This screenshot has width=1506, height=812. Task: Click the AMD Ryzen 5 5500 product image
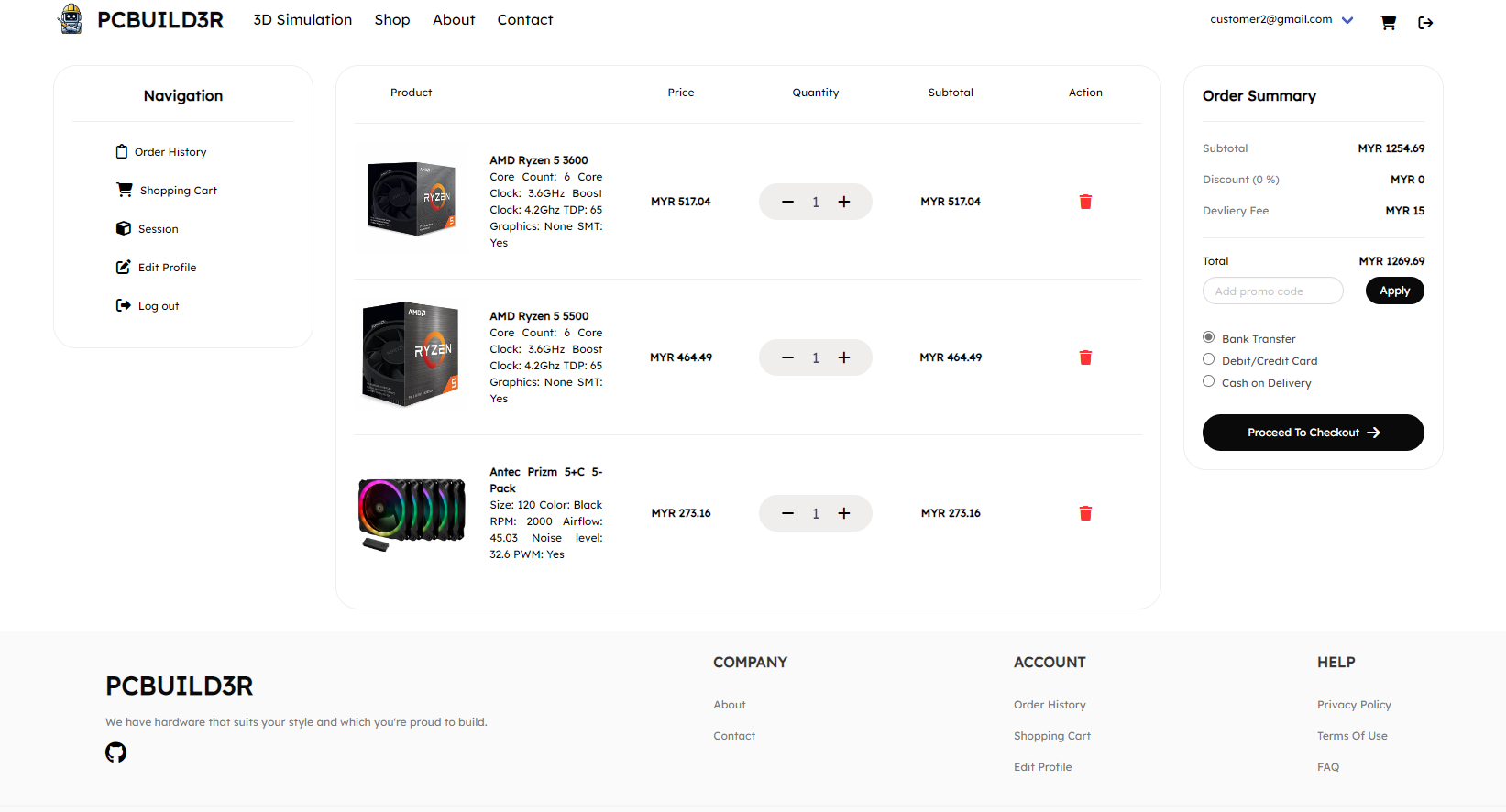click(x=412, y=355)
